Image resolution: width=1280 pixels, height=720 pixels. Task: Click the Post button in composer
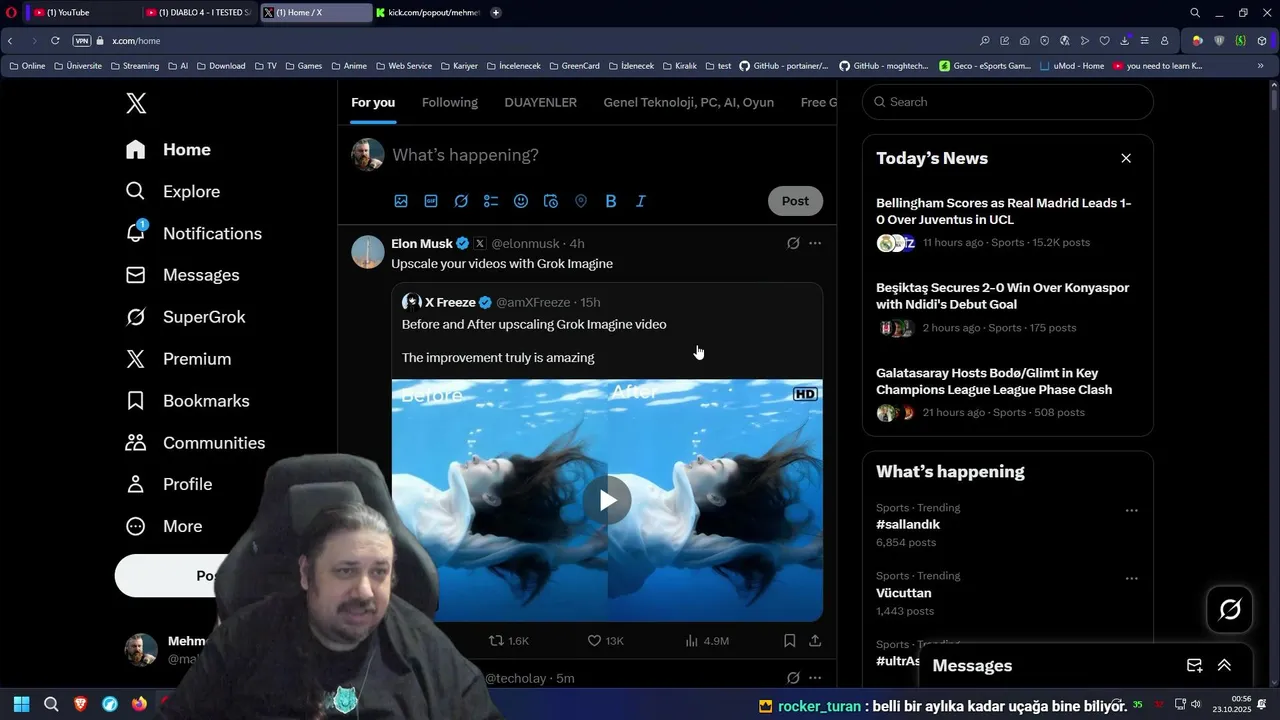coord(795,201)
